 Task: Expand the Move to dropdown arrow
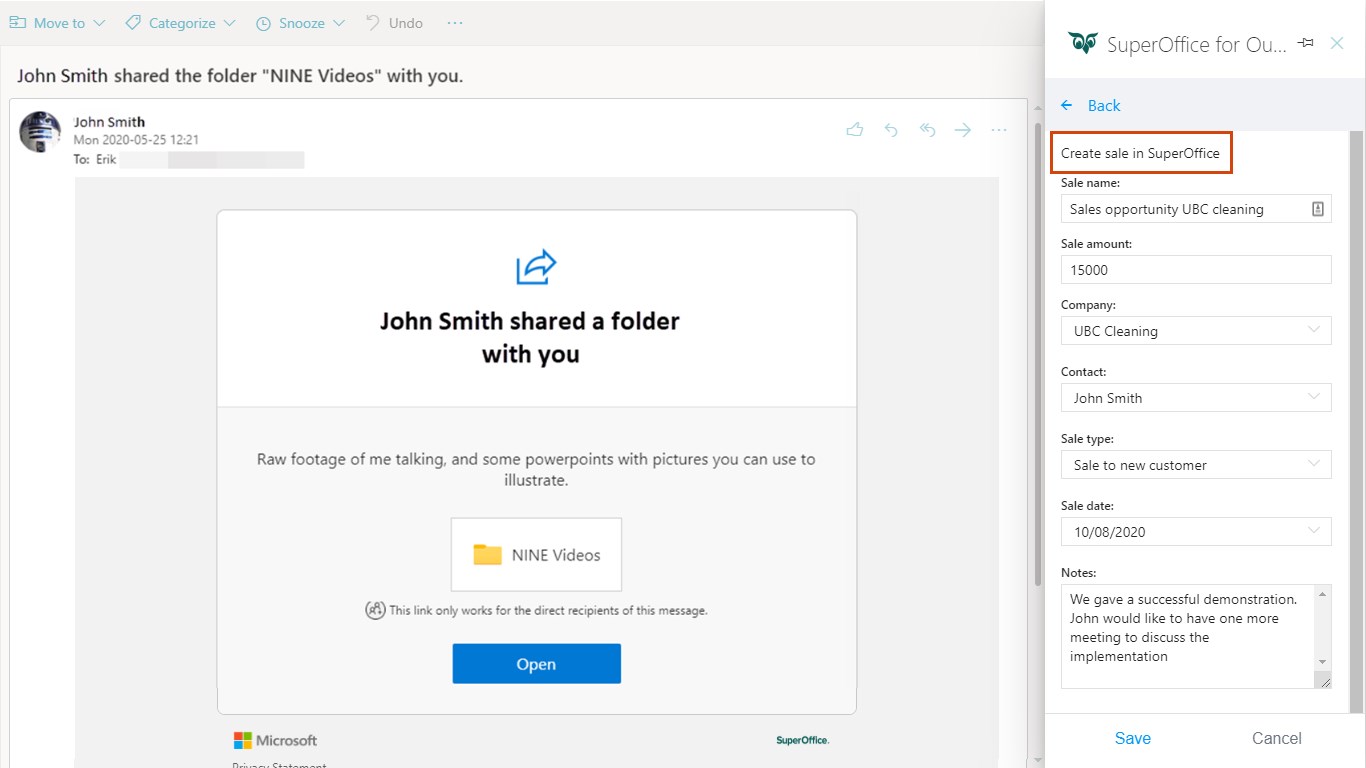tap(99, 23)
